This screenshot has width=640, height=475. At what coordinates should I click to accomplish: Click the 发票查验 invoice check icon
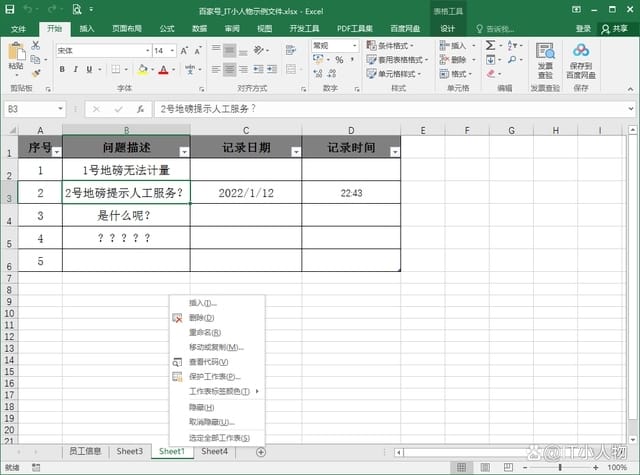point(545,60)
